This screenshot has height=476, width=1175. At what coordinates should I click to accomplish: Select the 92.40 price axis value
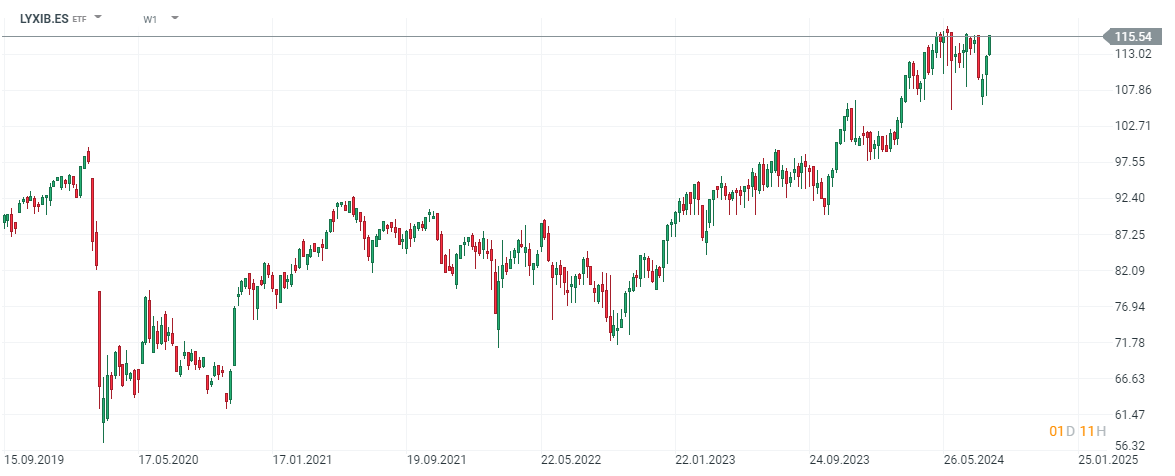[1132, 198]
